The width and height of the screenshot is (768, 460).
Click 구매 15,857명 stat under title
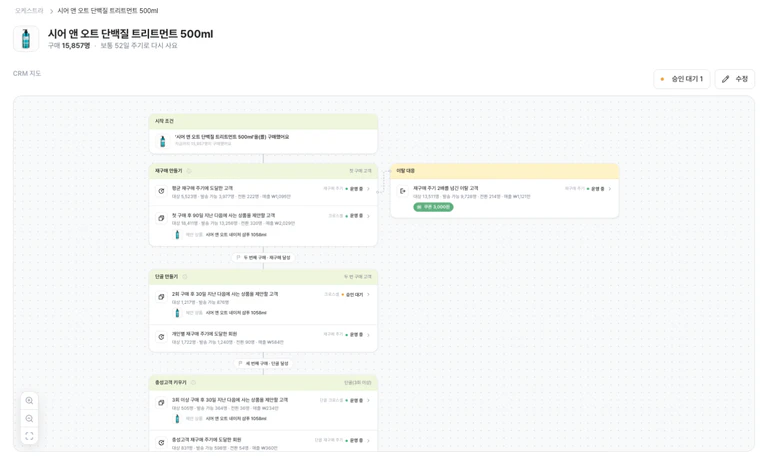pyautogui.click(x=69, y=46)
